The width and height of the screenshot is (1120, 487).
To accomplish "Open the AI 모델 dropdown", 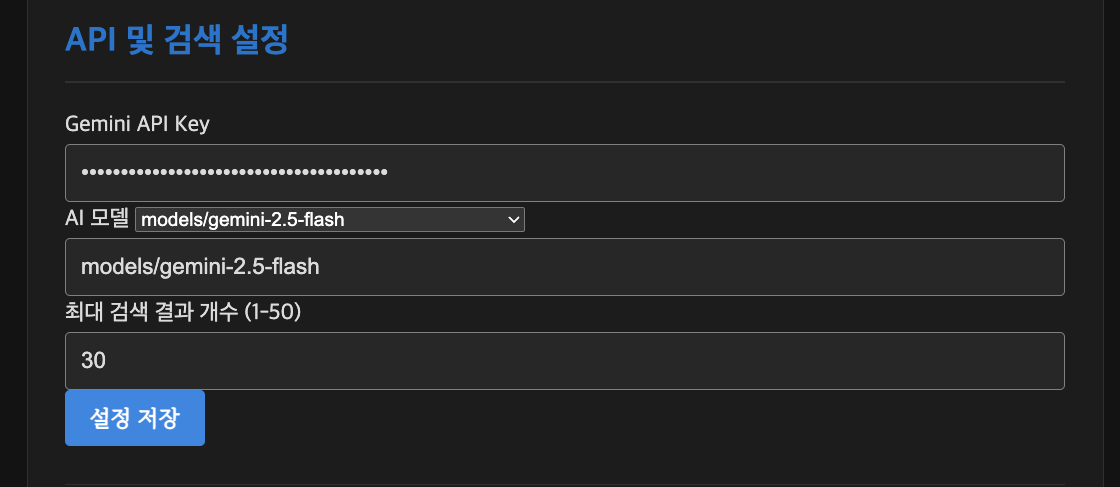I will [x=330, y=220].
